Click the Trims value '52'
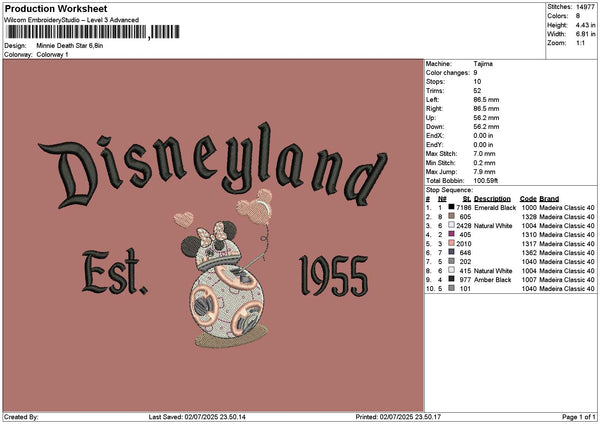600x424 pixels. [x=477, y=91]
